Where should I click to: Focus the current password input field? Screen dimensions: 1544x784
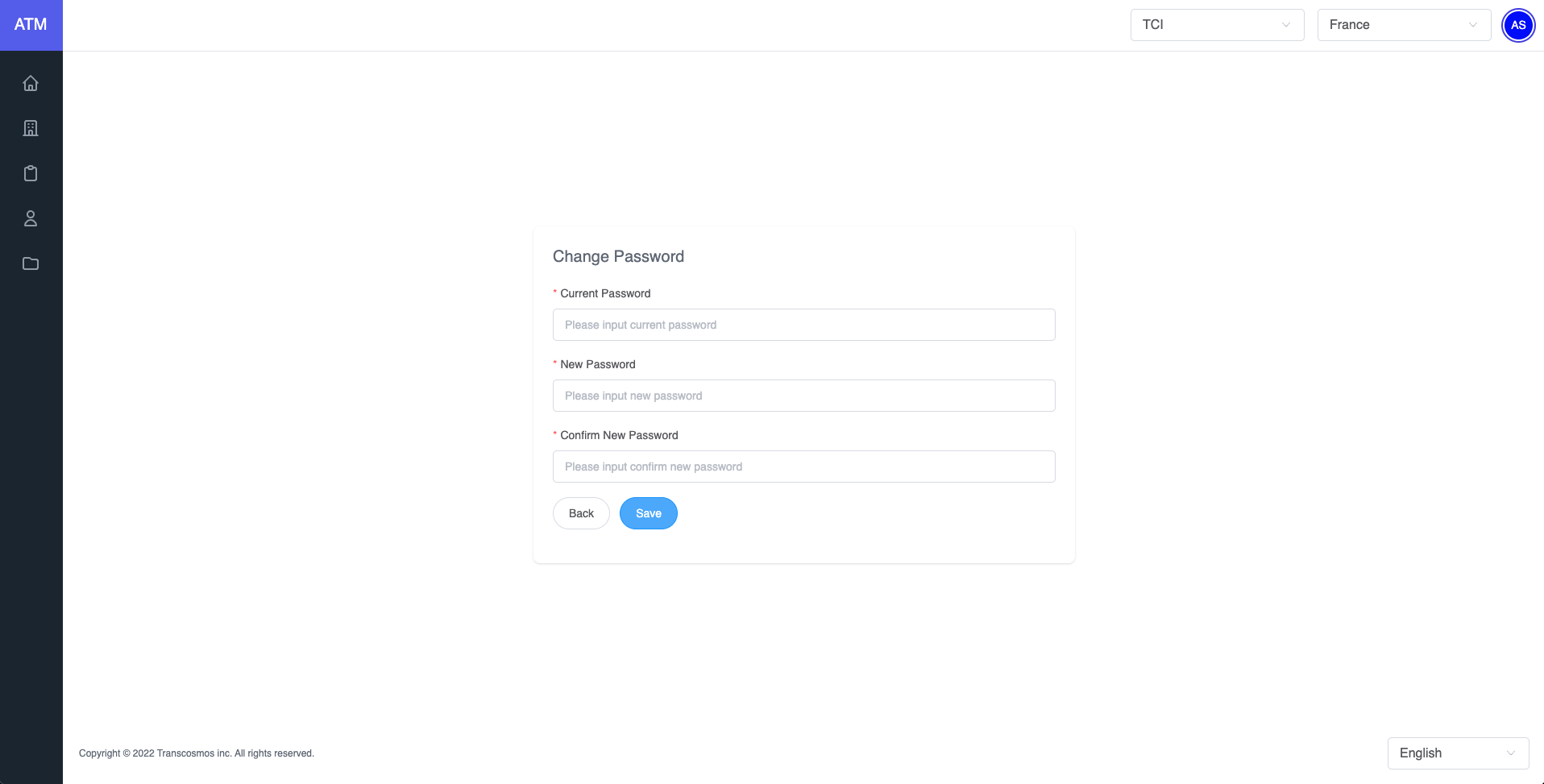[x=803, y=325]
